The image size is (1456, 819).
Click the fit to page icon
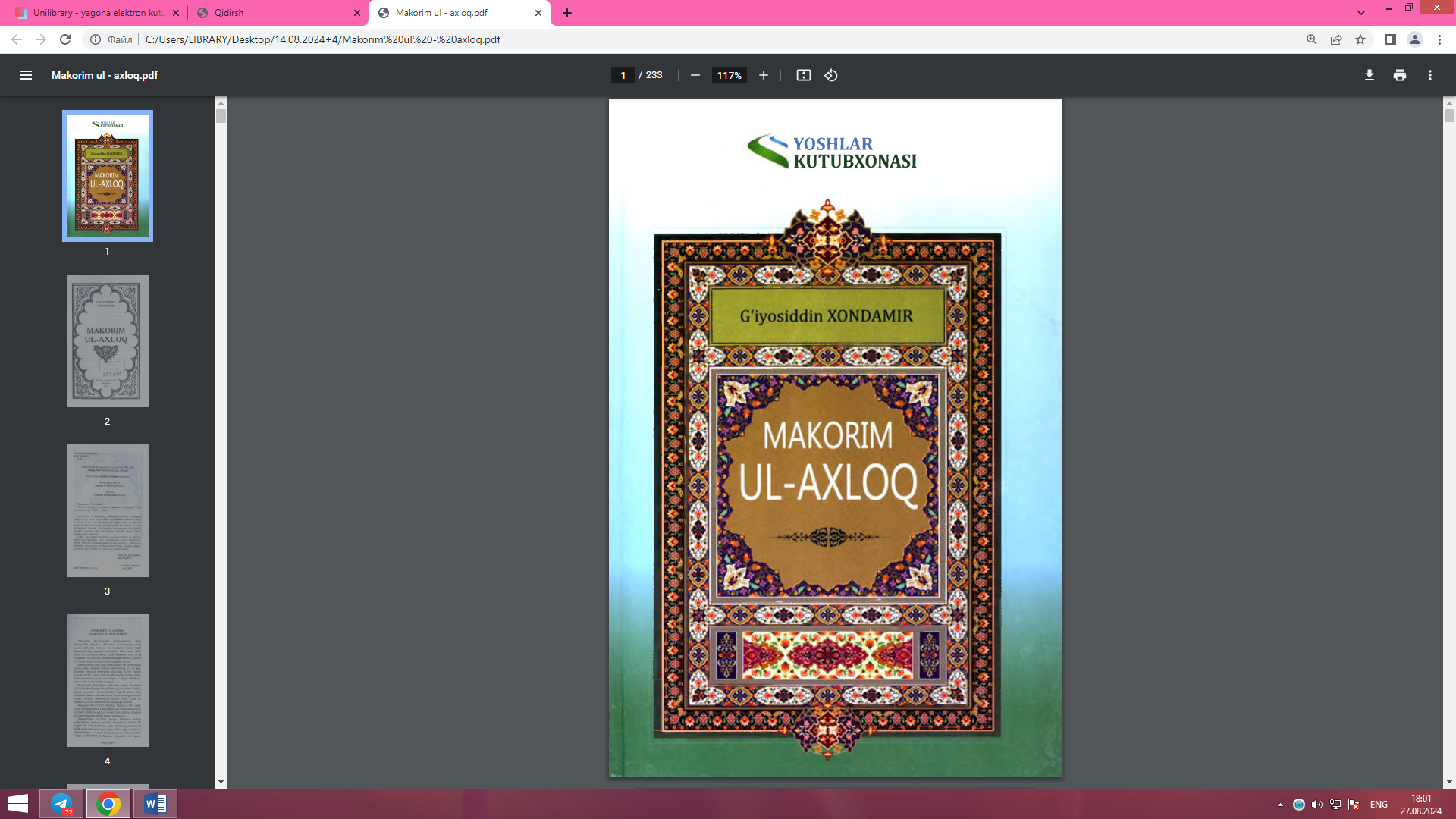point(804,75)
